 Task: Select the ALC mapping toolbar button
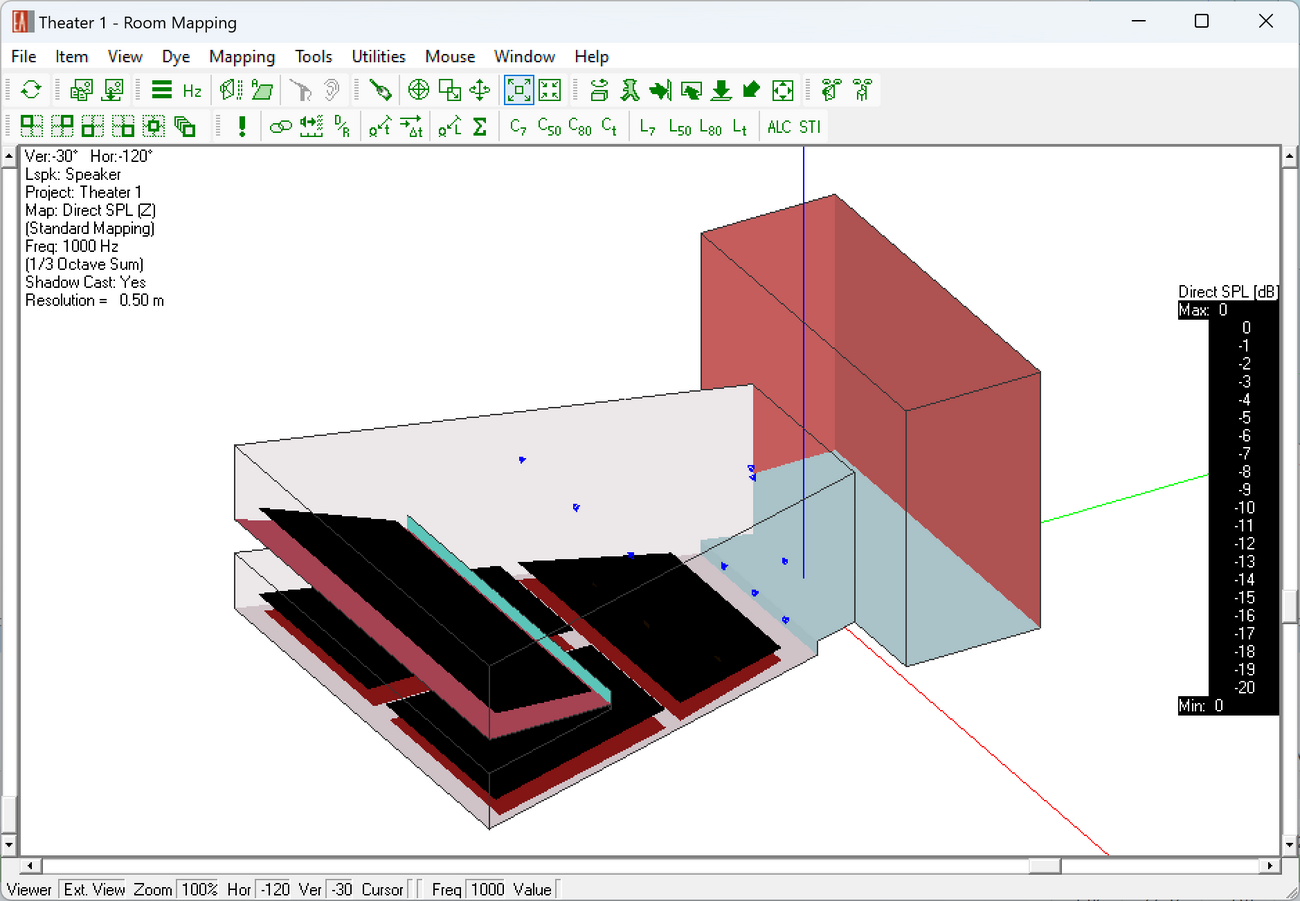coord(778,127)
